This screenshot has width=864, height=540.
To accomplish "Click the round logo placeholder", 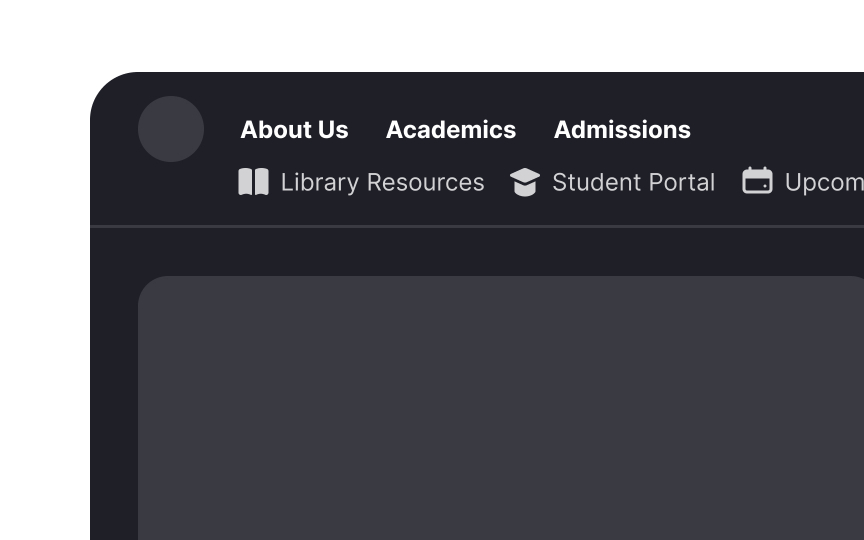I will click(x=171, y=129).
